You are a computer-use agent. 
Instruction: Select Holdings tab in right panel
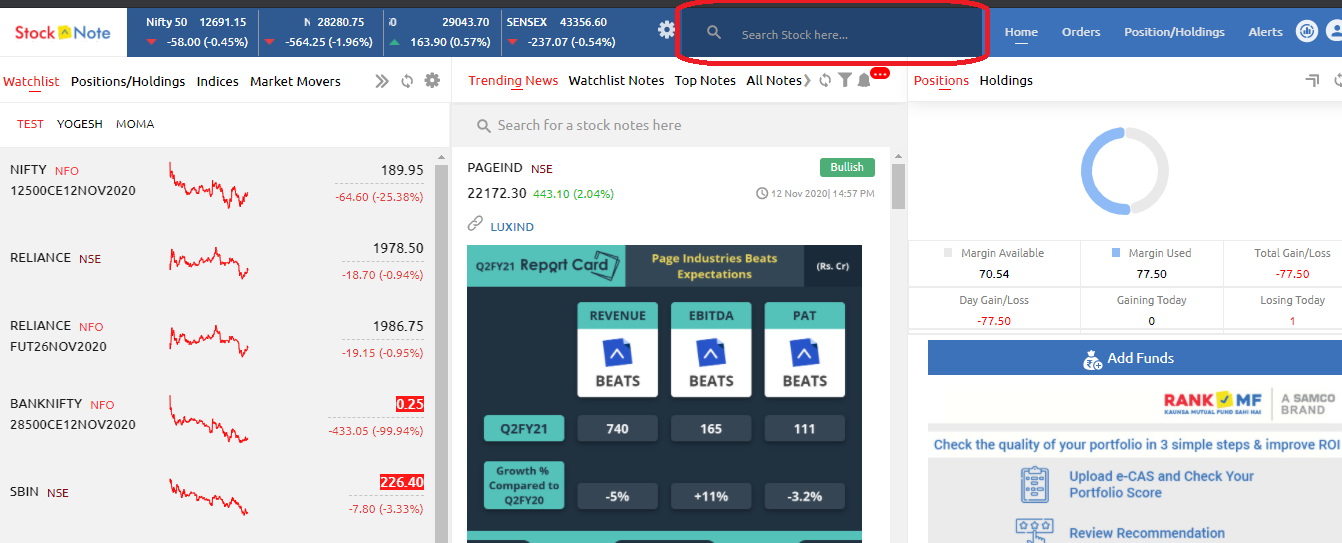1006,80
